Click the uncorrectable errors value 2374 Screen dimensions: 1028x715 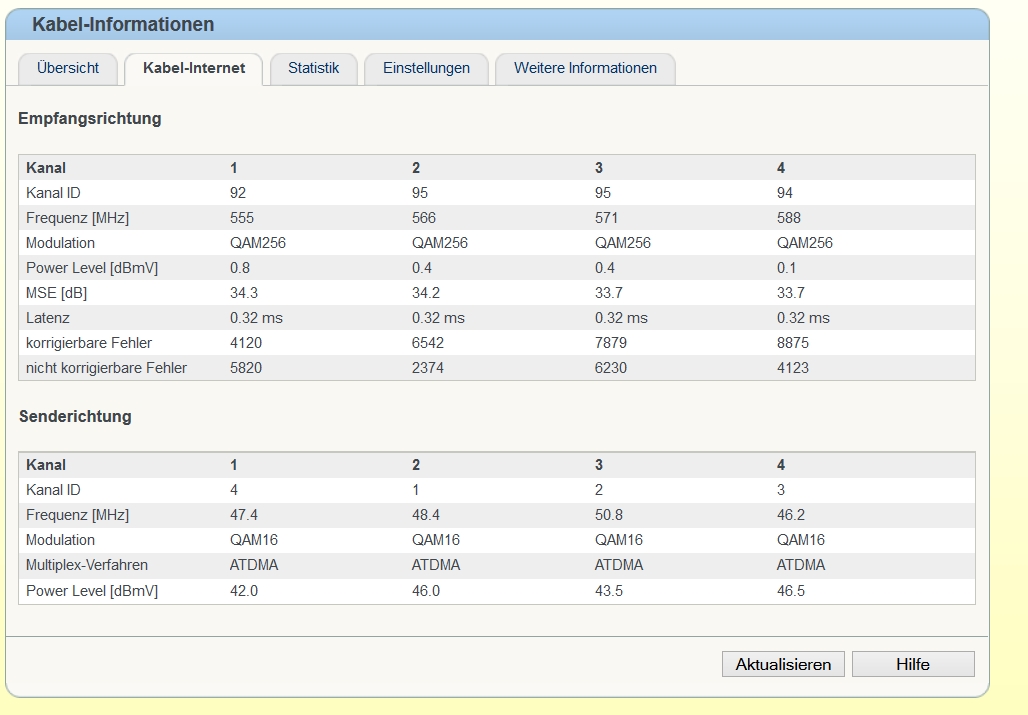428,368
